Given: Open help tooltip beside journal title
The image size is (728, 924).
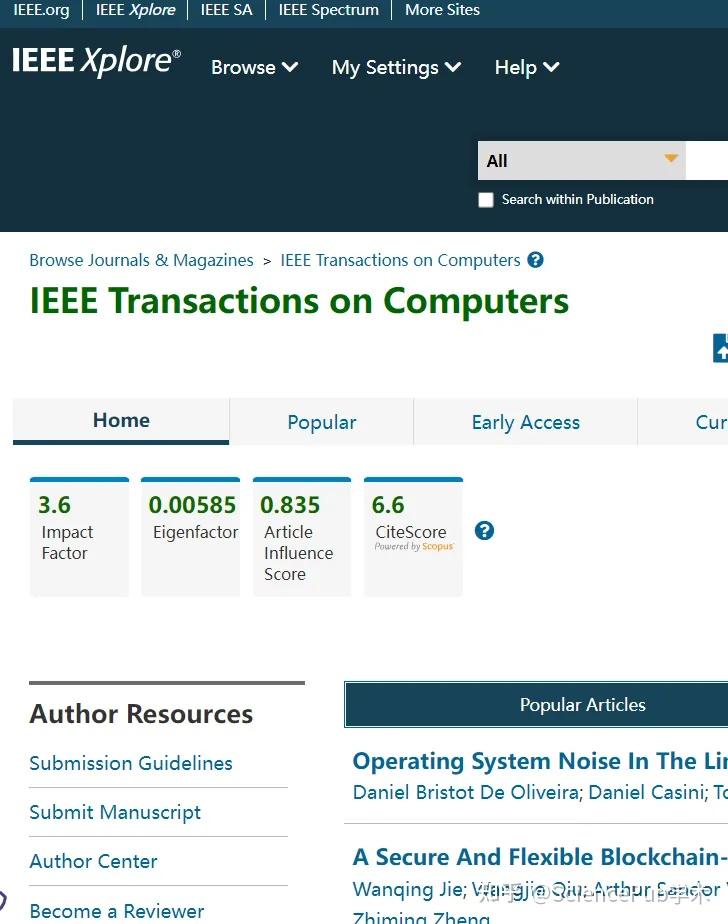Looking at the screenshot, I should (535, 260).
